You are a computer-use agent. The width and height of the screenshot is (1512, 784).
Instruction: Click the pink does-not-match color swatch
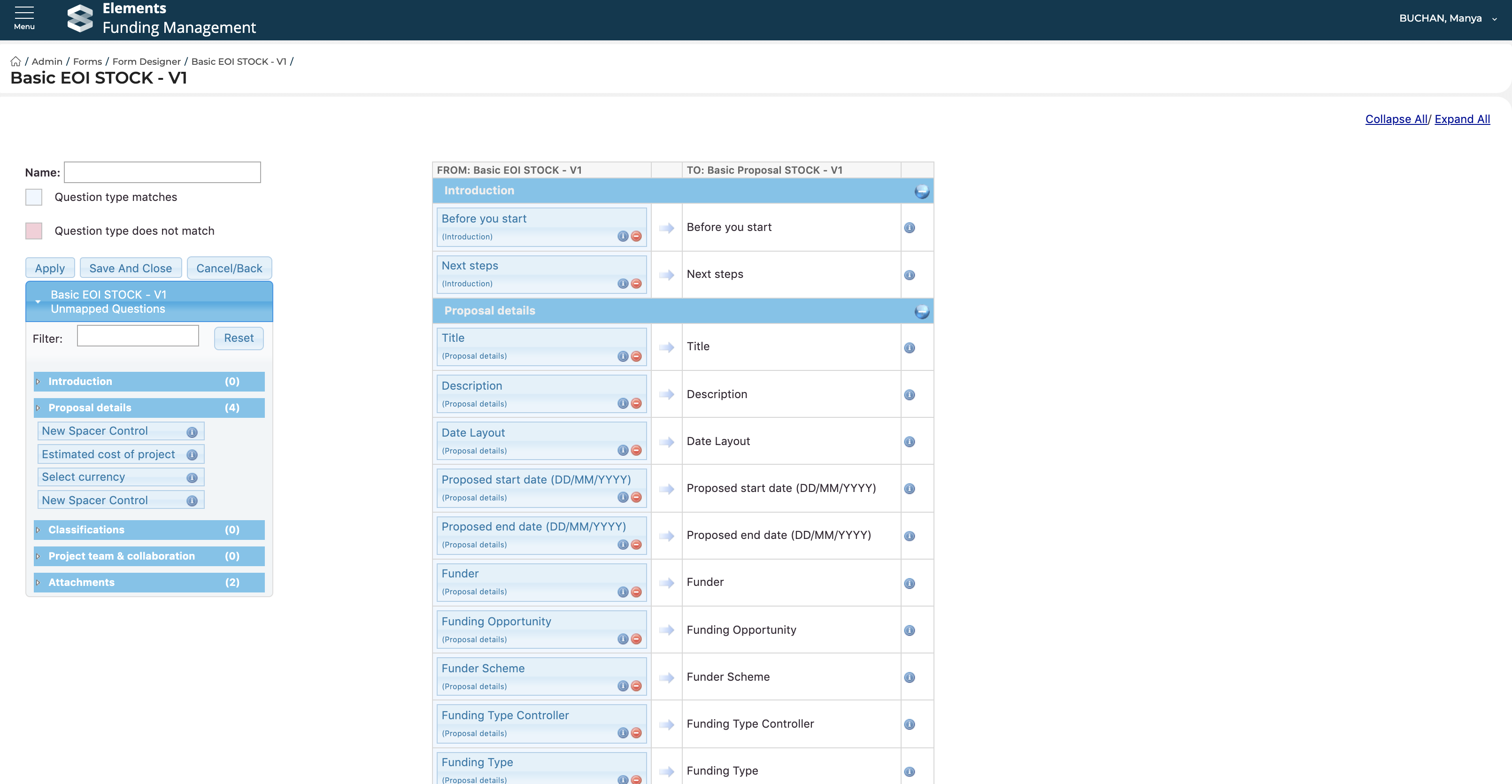(34, 231)
